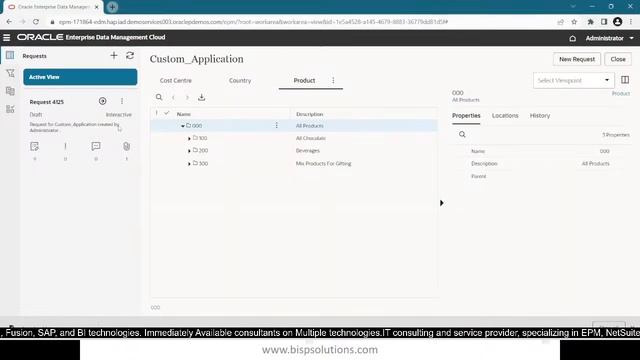Click the All Chocolate description cell
This screenshot has height=360, width=640.
[311, 138]
